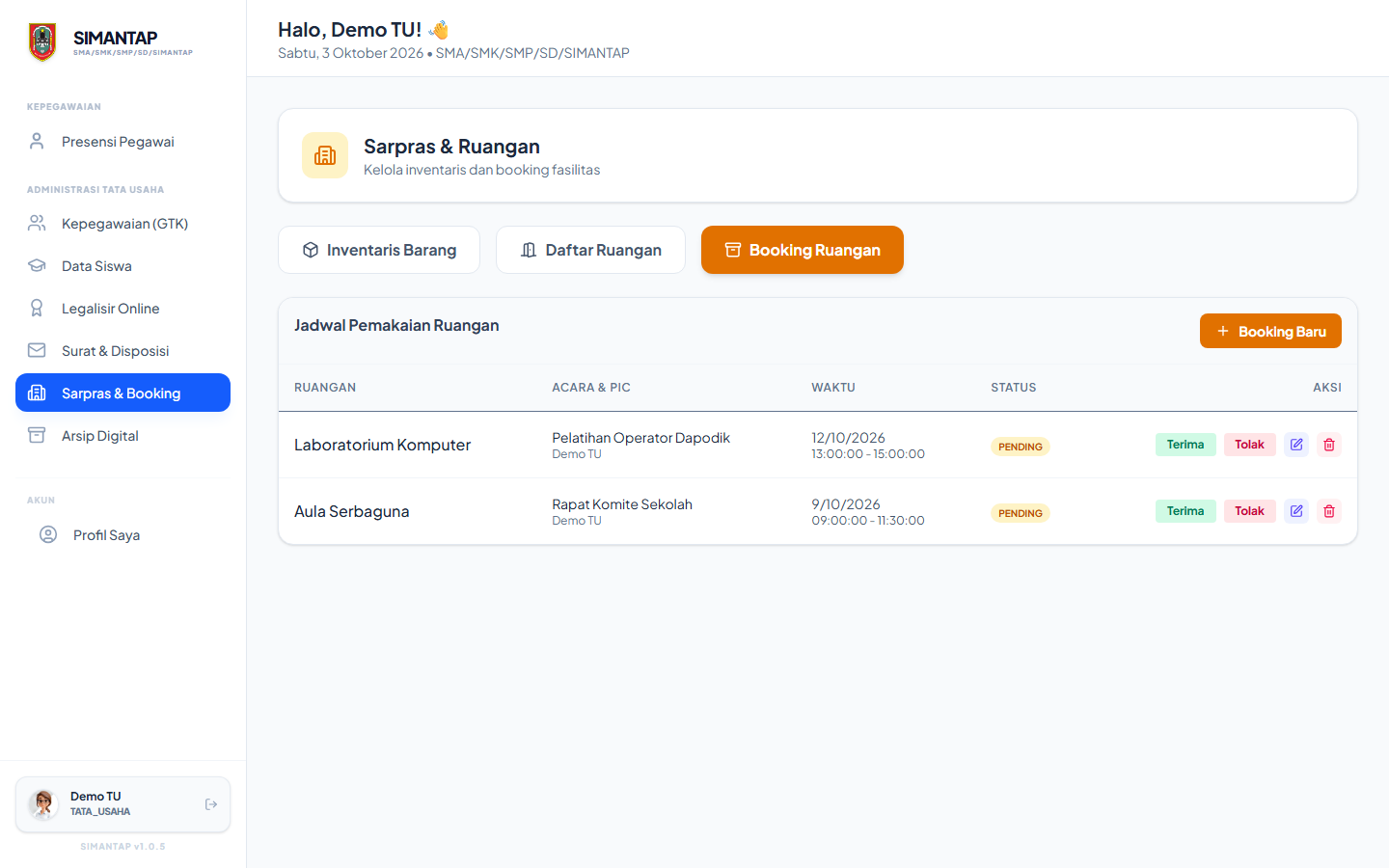The image size is (1389, 868).
Task: Click the STATUS column header
Action: pos(1014,388)
